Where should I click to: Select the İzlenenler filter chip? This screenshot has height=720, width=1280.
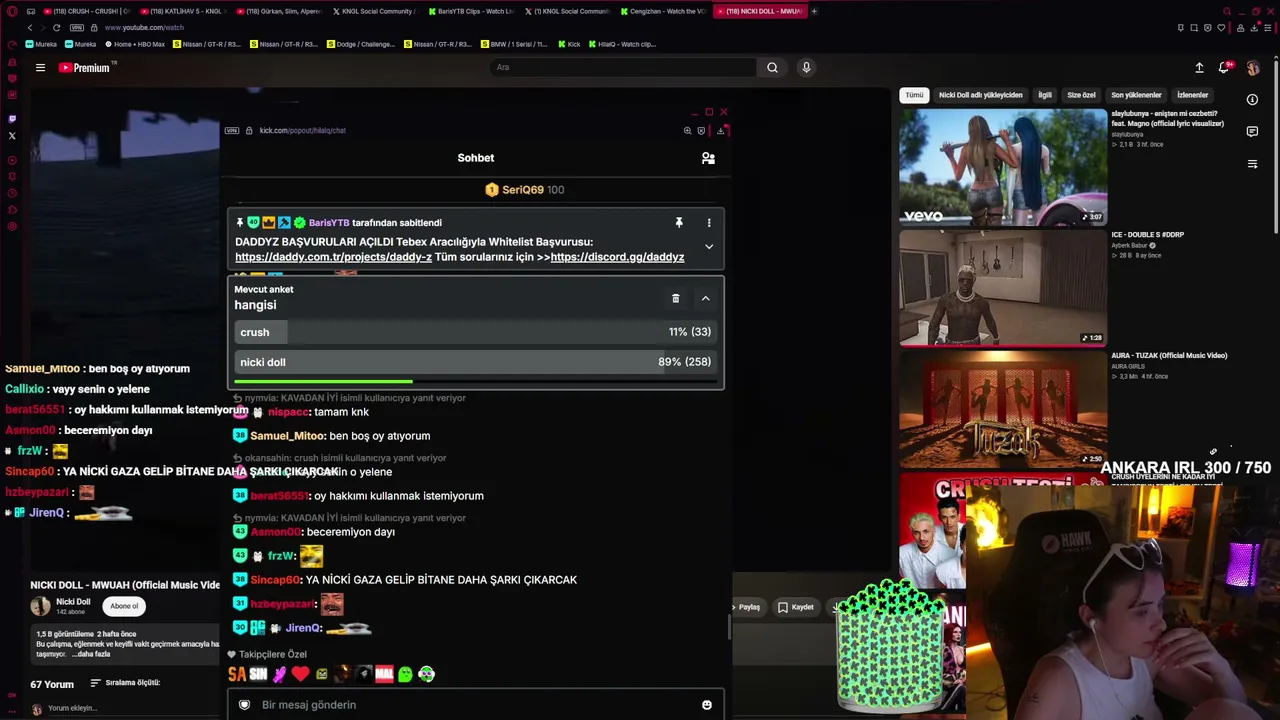coord(1192,95)
